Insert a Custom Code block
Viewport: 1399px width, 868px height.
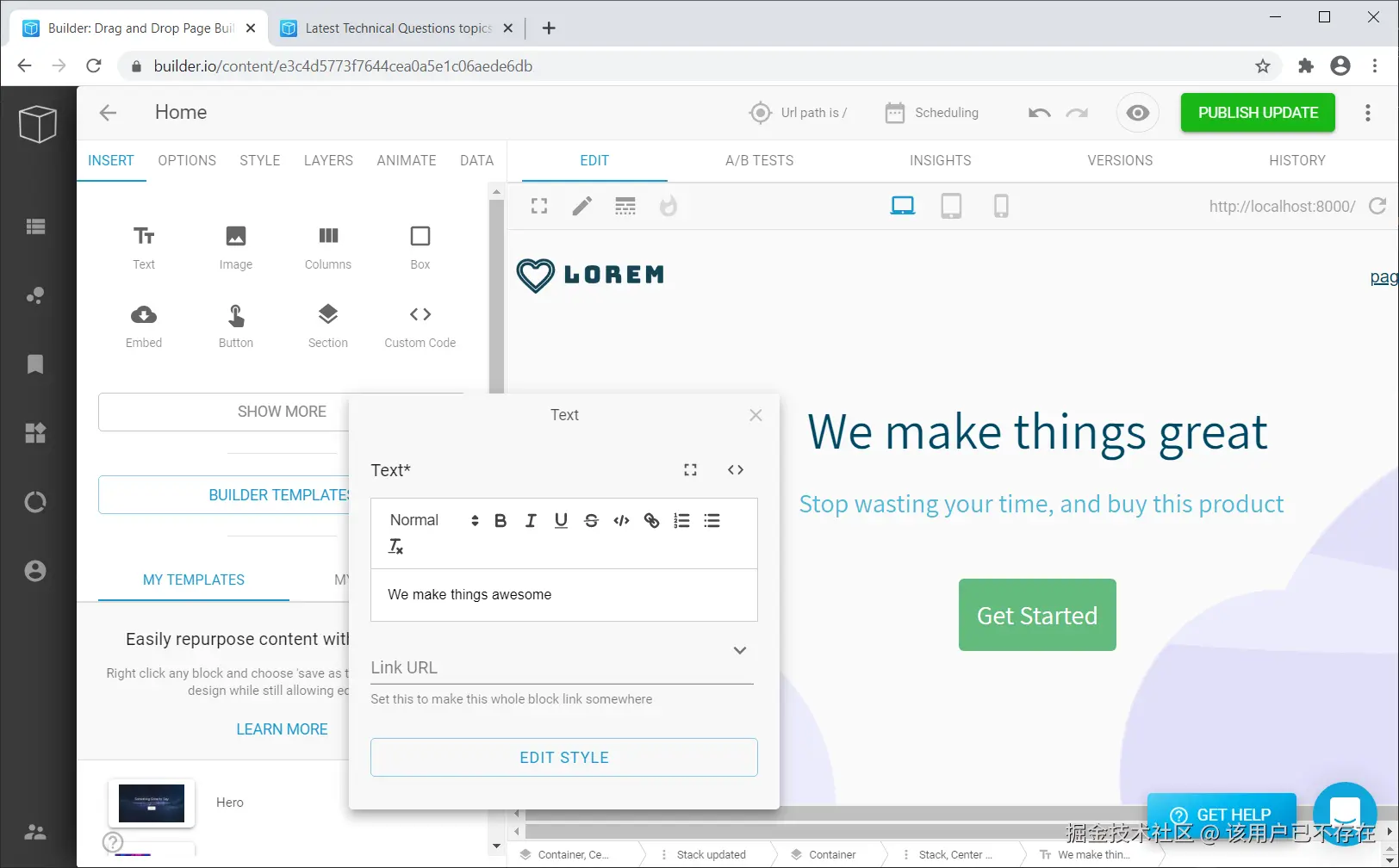pos(420,326)
